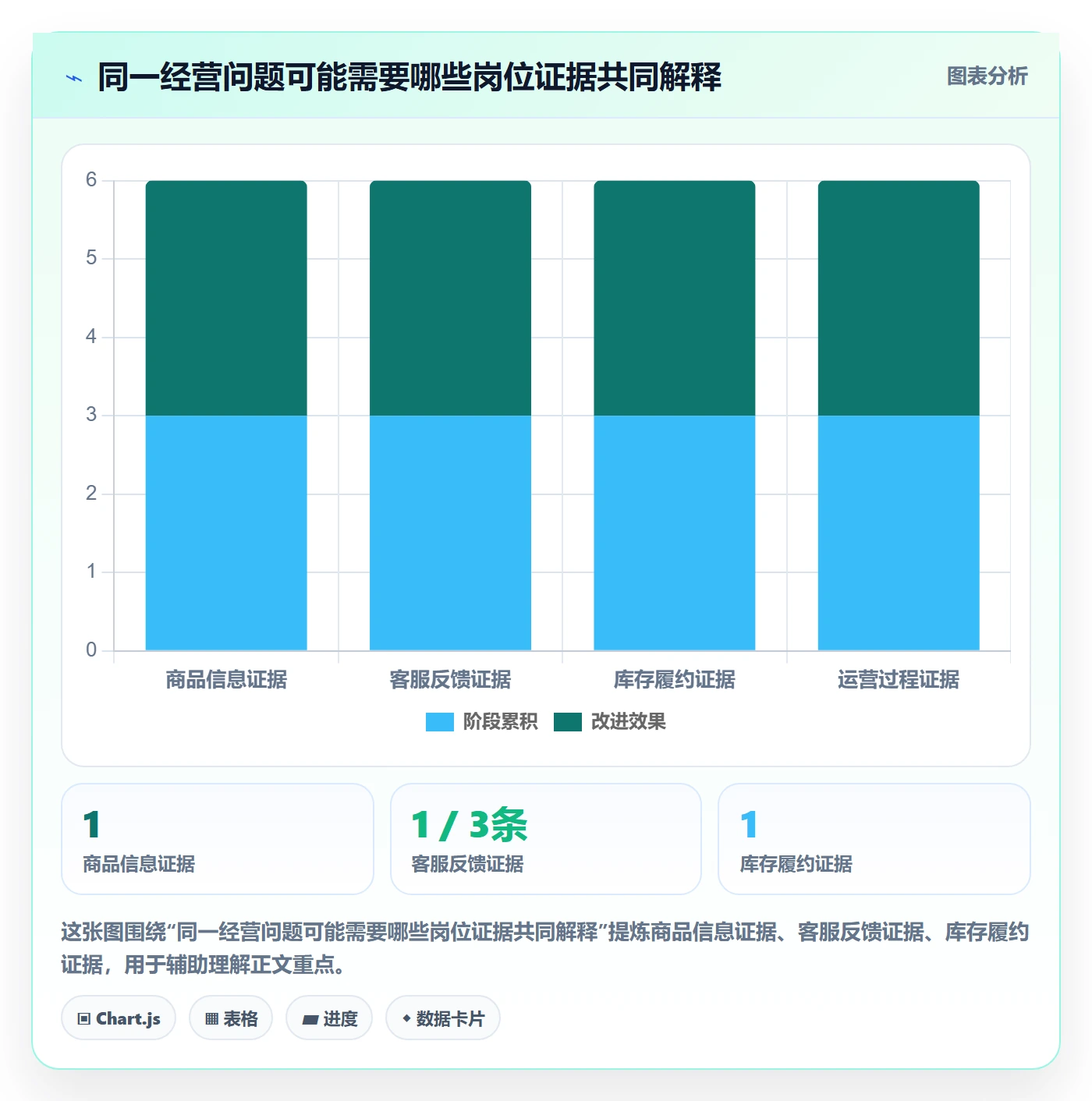The image size is (1092, 1101).
Task: Click the 表格 tag chip
Action: (x=231, y=1018)
